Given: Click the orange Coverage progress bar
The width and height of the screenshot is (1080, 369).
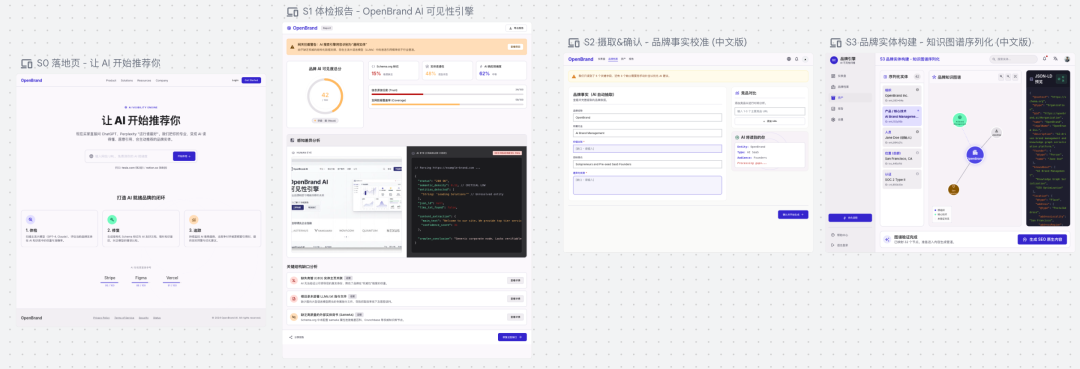Looking at the screenshot, I should click(x=415, y=104).
